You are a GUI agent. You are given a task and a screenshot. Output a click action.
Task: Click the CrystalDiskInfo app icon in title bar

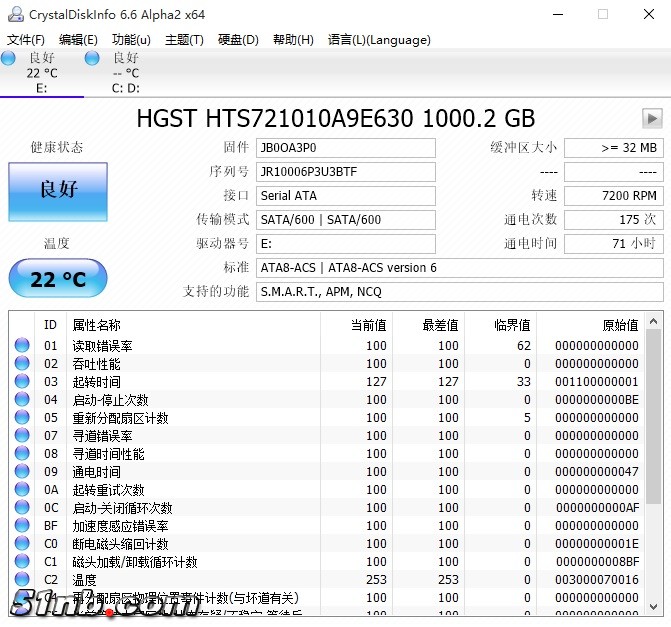[16, 15]
